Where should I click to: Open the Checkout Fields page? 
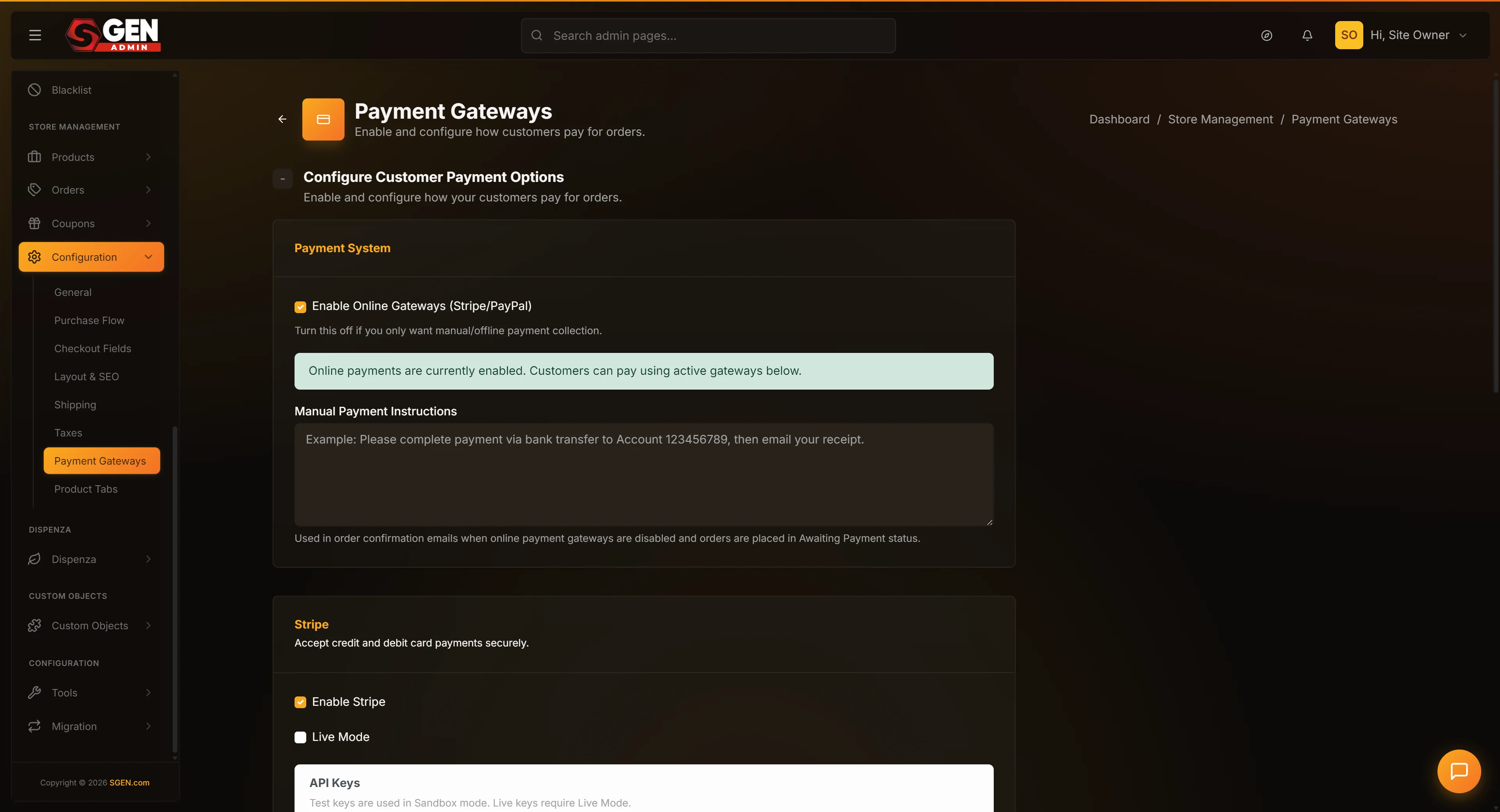click(x=93, y=349)
